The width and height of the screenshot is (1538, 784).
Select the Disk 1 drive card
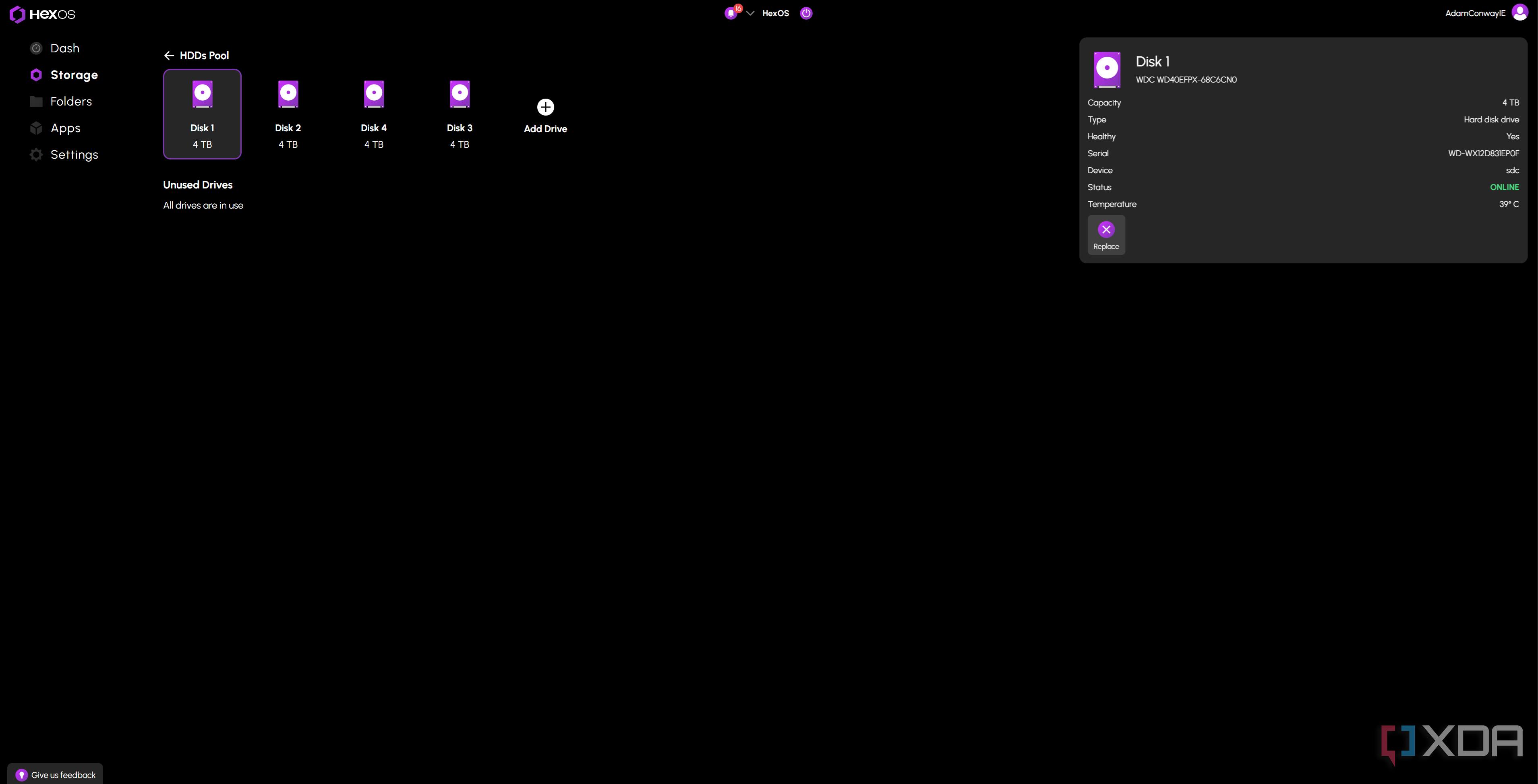coord(203,114)
